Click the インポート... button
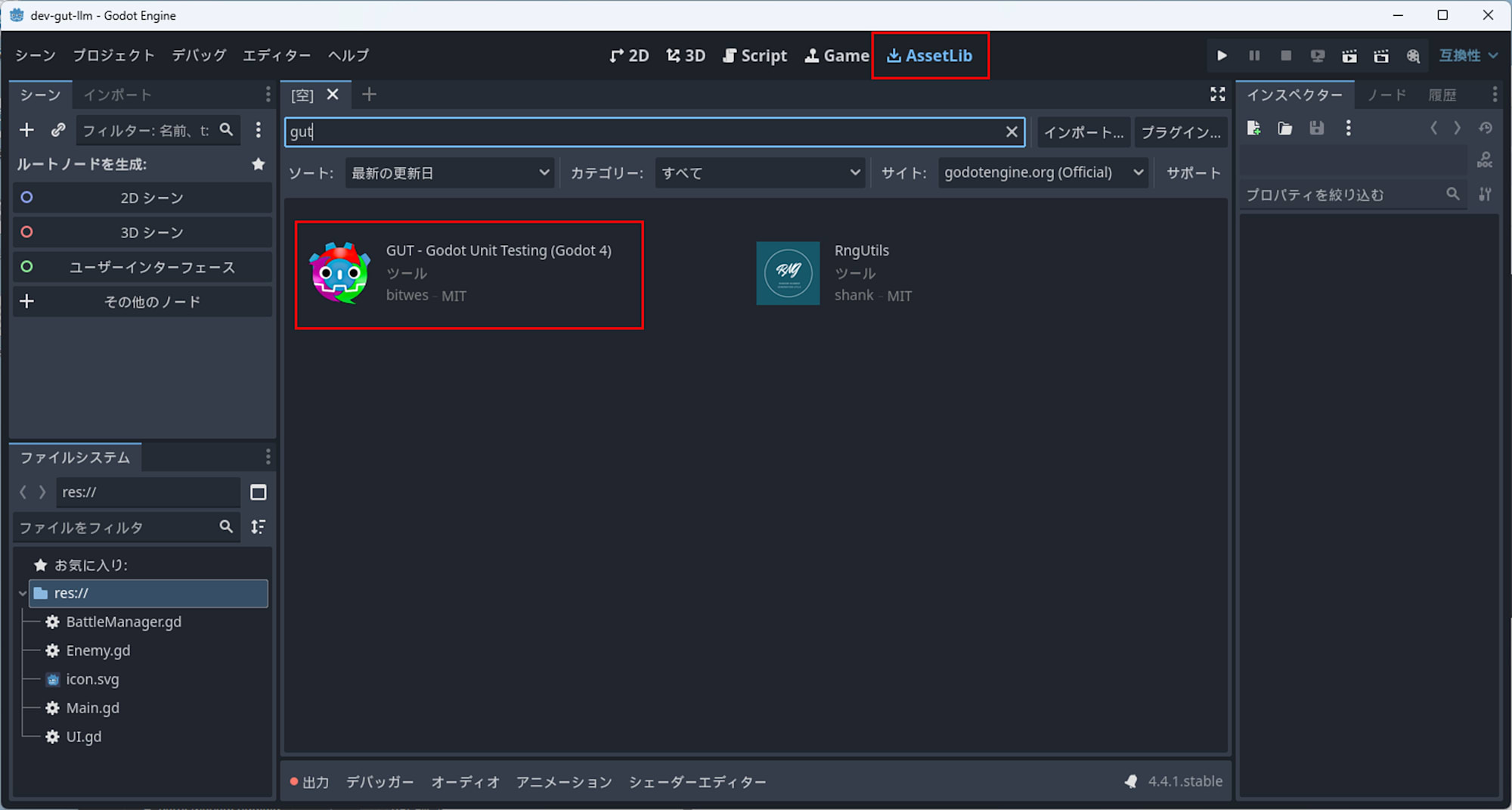The height and width of the screenshot is (810, 1512). [1083, 132]
